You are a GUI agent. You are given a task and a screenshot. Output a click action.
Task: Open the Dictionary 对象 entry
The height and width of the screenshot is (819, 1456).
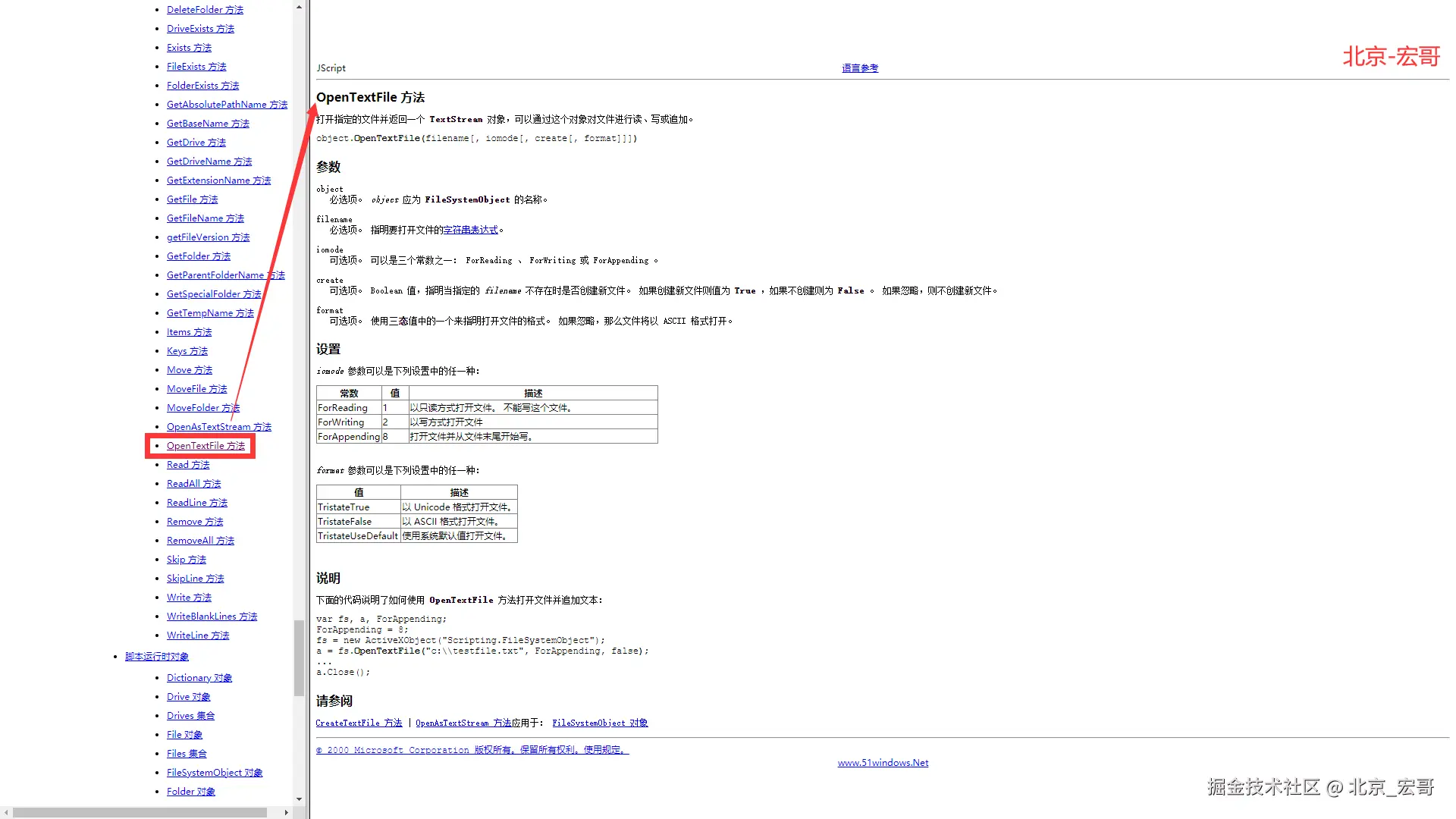coord(199,678)
